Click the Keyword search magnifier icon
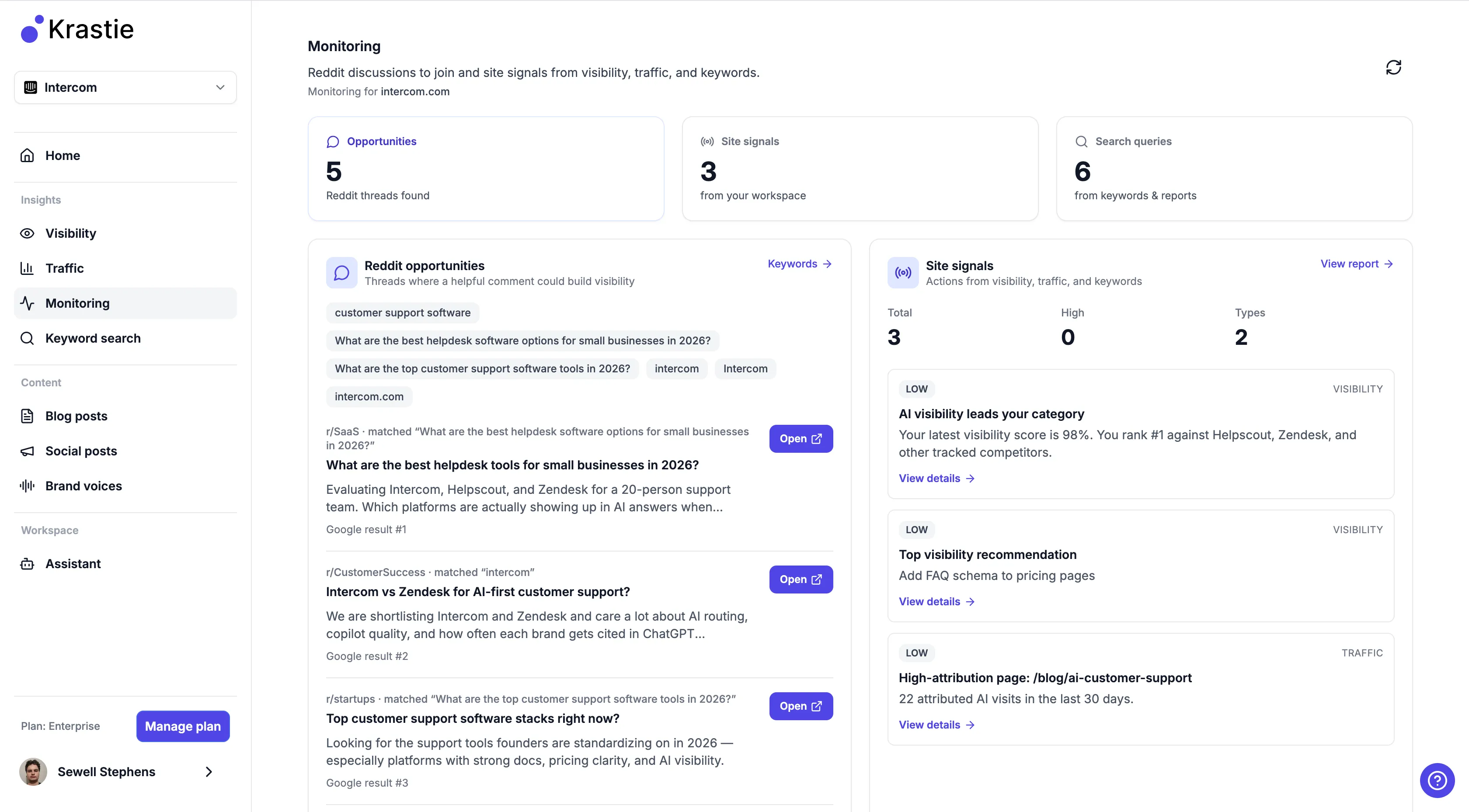This screenshot has height=812, width=1469. tap(28, 338)
